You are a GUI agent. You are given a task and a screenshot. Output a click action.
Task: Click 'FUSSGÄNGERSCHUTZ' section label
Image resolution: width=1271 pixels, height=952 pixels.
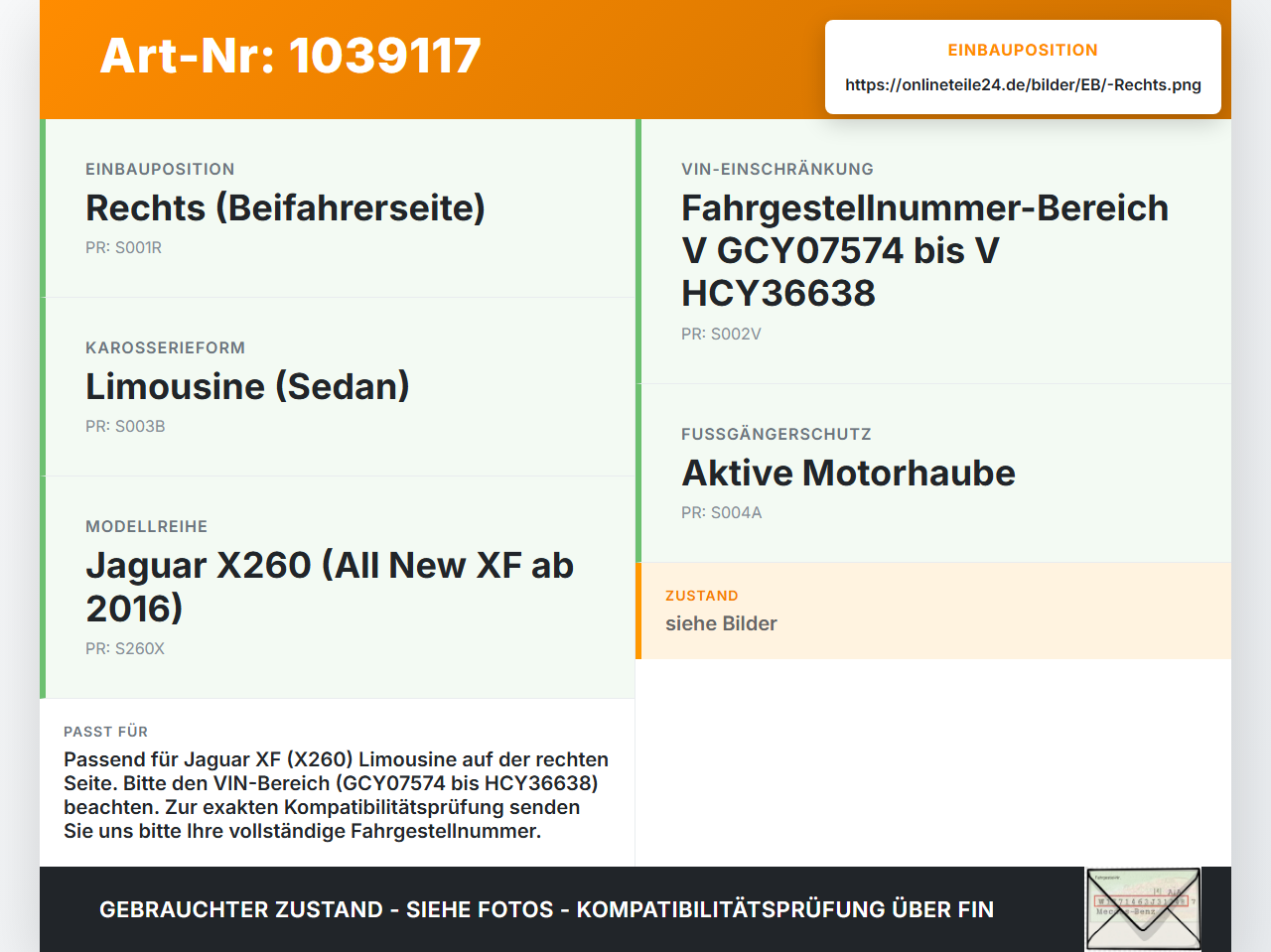[x=777, y=434]
